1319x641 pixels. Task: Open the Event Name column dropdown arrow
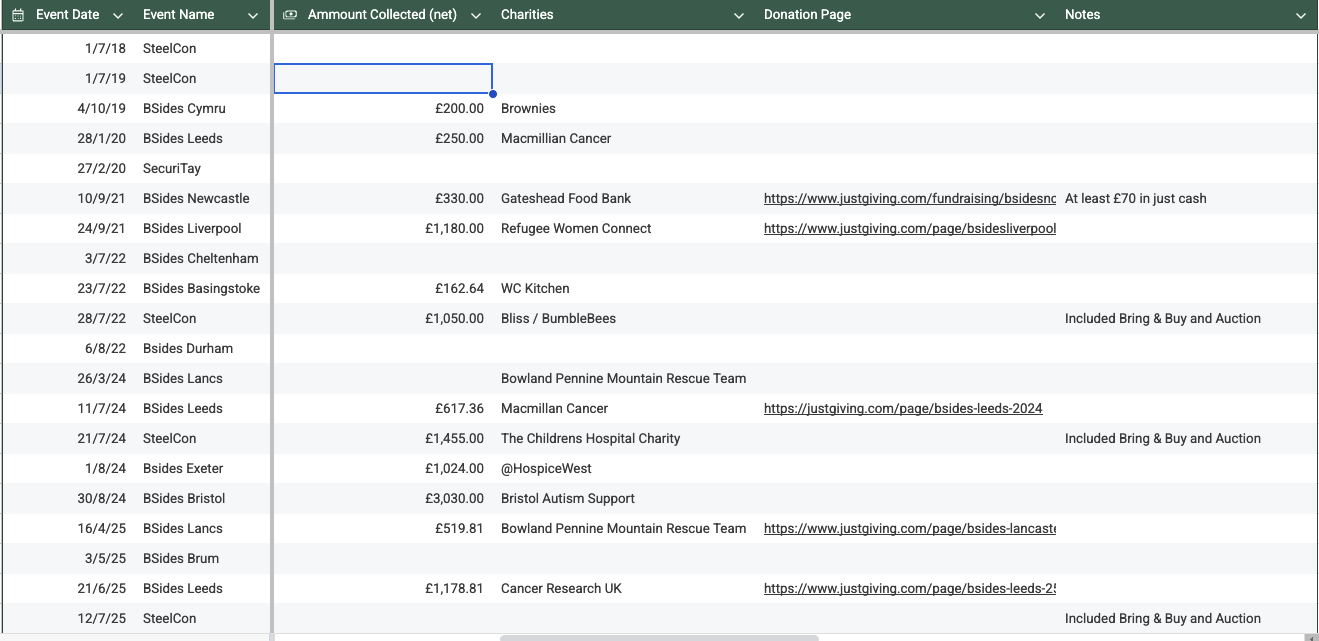click(x=254, y=16)
